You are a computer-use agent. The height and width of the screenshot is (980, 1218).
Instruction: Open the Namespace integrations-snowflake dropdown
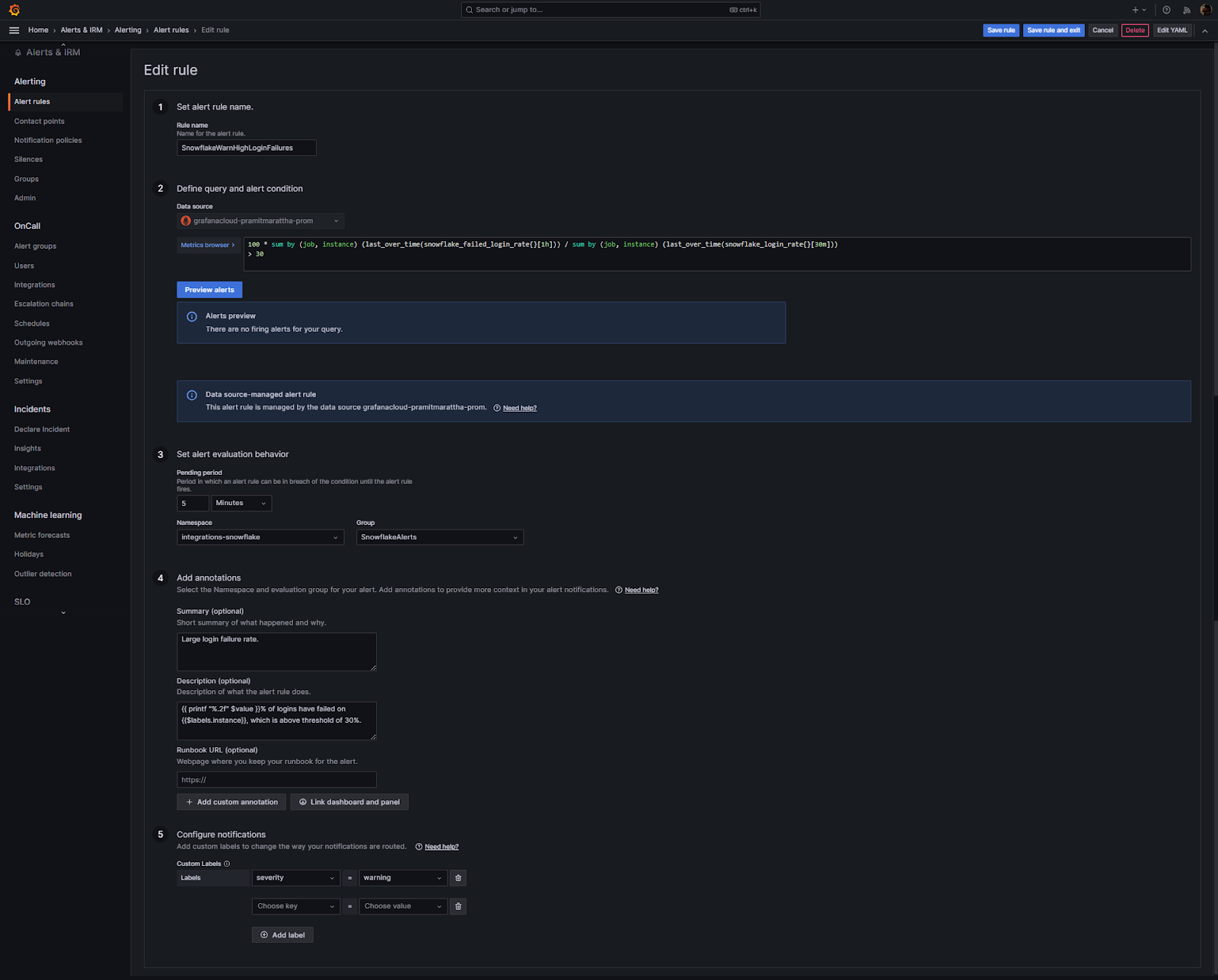[260, 537]
